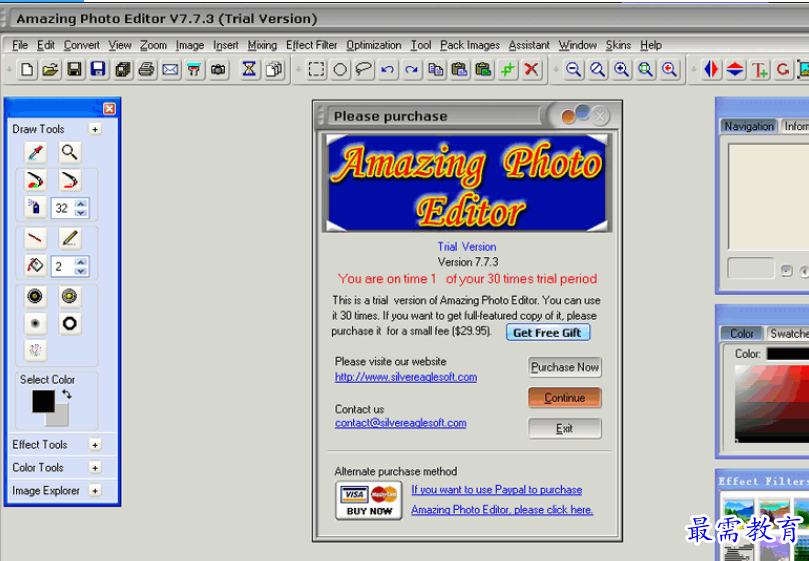Decrease the line width value 2
This screenshot has width=809, height=561.
click(x=80, y=270)
